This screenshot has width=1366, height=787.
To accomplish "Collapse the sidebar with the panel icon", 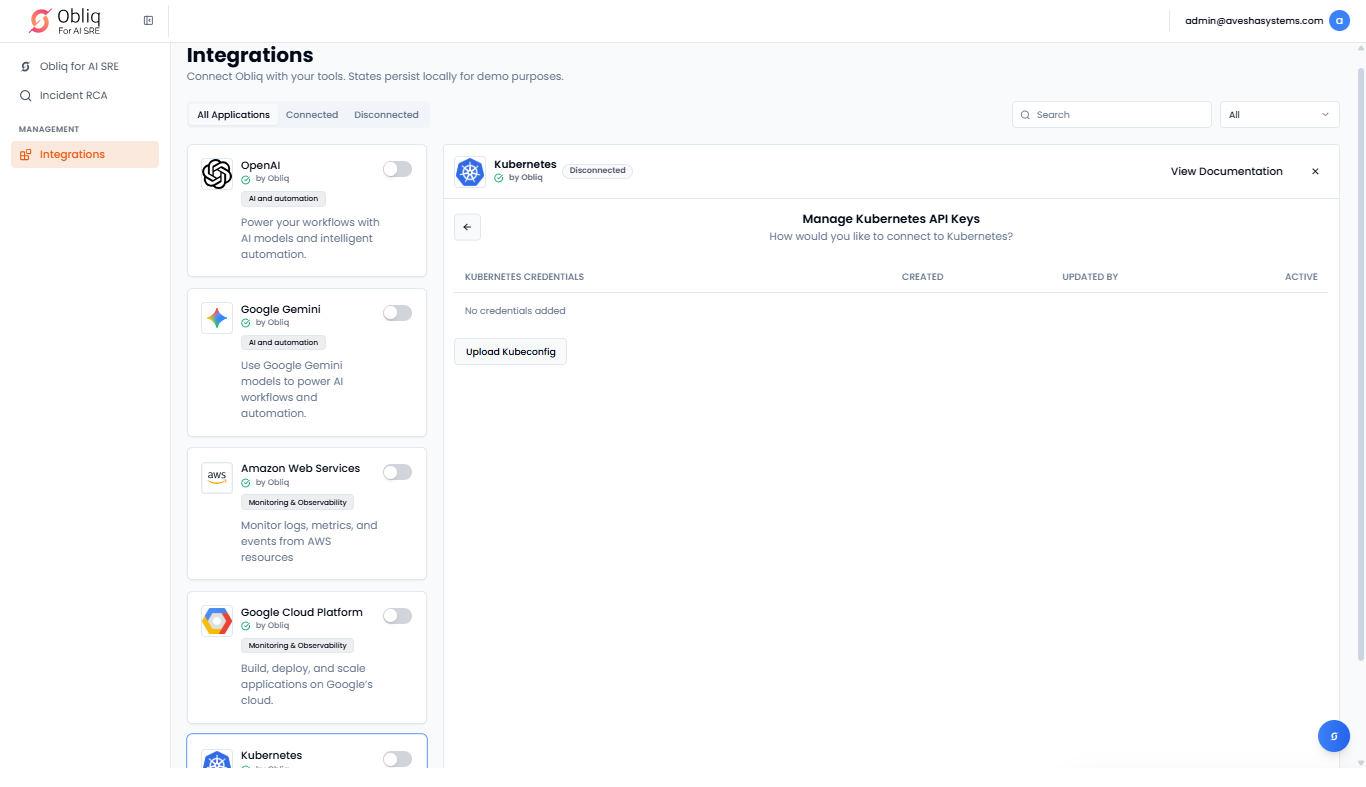I will (148, 20).
